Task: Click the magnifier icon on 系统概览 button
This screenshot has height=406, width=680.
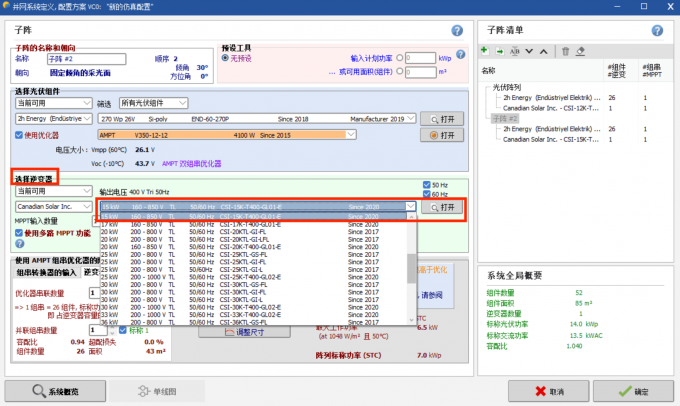Action: 39,391
